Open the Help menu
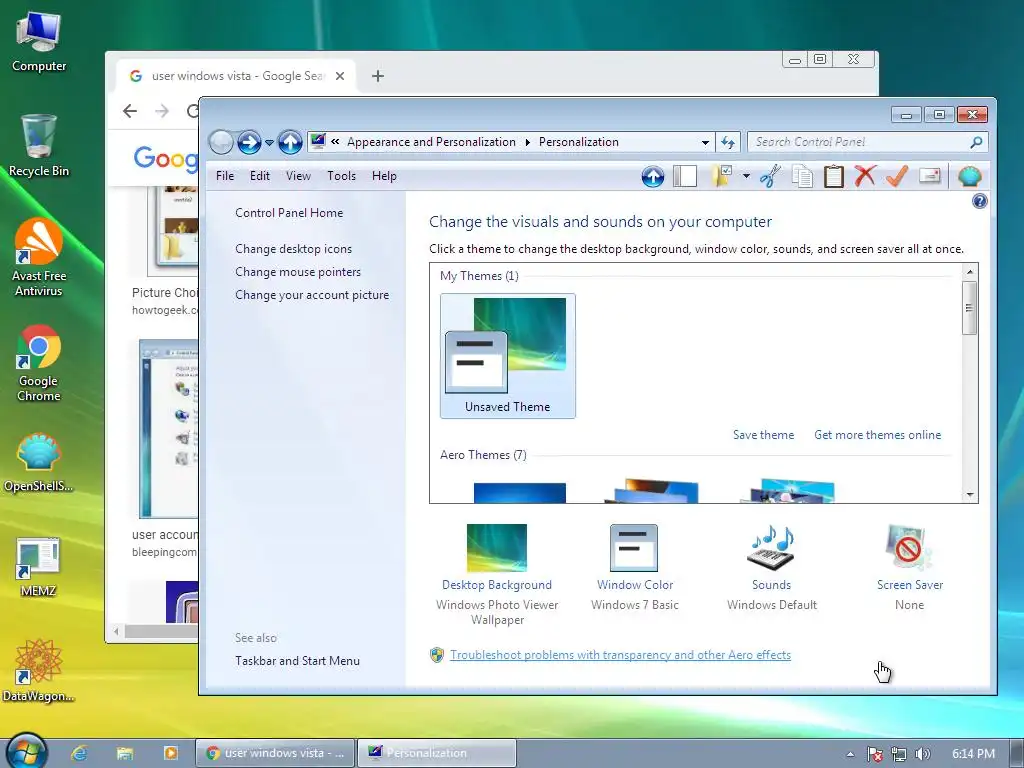Image resolution: width=1024 pixels, height=768 pixels. [x=384, y=176]
